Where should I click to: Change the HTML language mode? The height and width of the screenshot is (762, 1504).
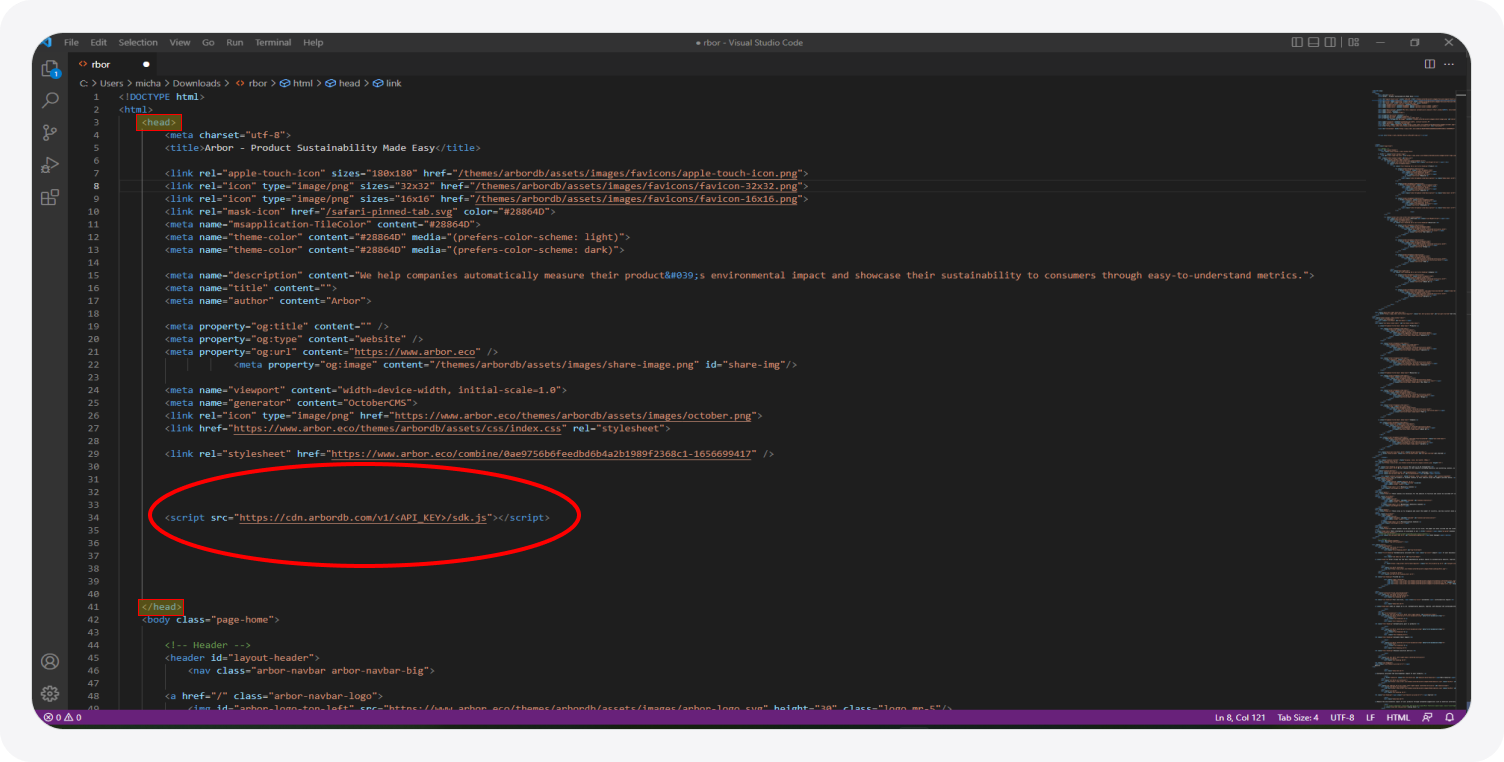pyautogui.click(x=1398, y=717)
